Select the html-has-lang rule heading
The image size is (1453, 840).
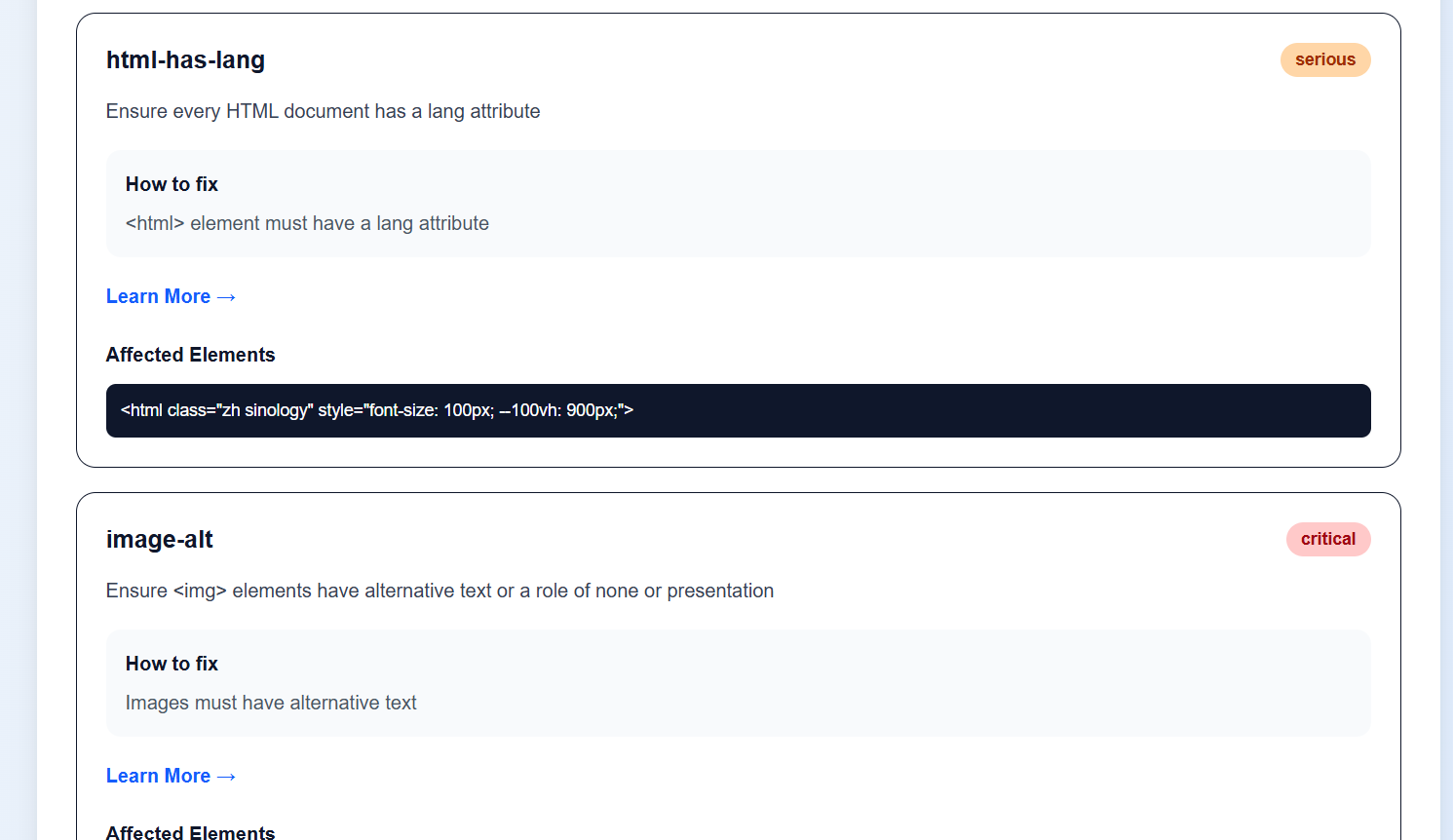(186, 60)
